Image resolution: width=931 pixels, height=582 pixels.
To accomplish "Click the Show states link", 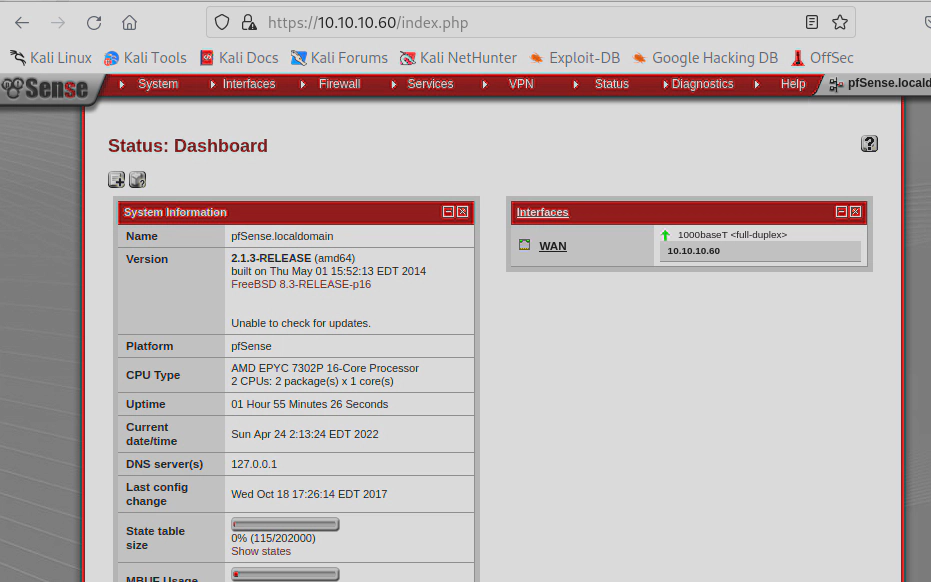I will click(x=261, y=551).
